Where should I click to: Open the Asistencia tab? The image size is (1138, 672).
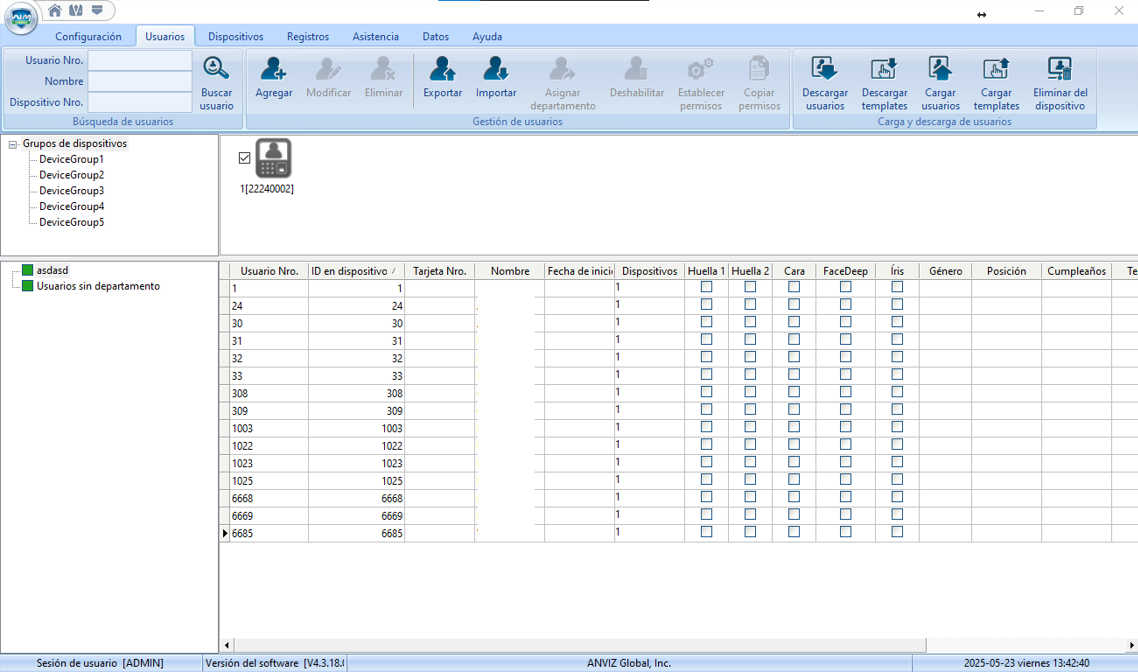pyautogui.click(x=375, y=36)
